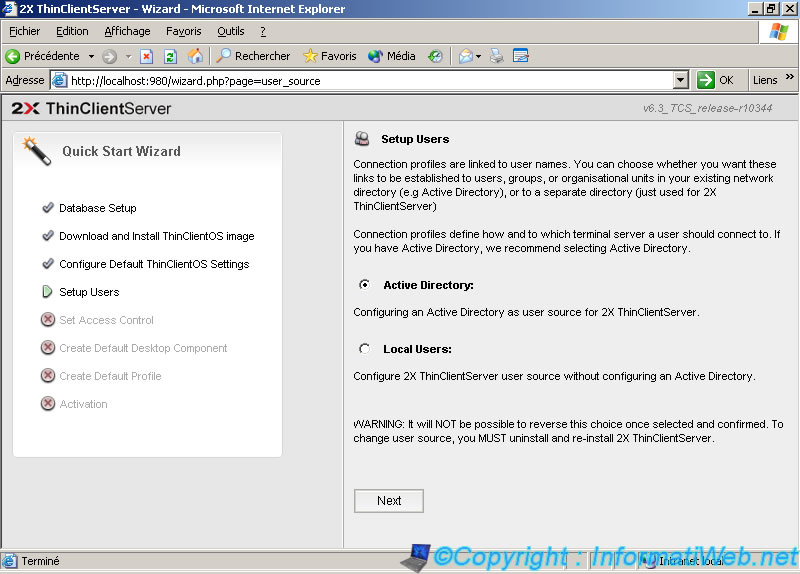
Task: Open the Affichage menu
Action: tap(127, 32)
